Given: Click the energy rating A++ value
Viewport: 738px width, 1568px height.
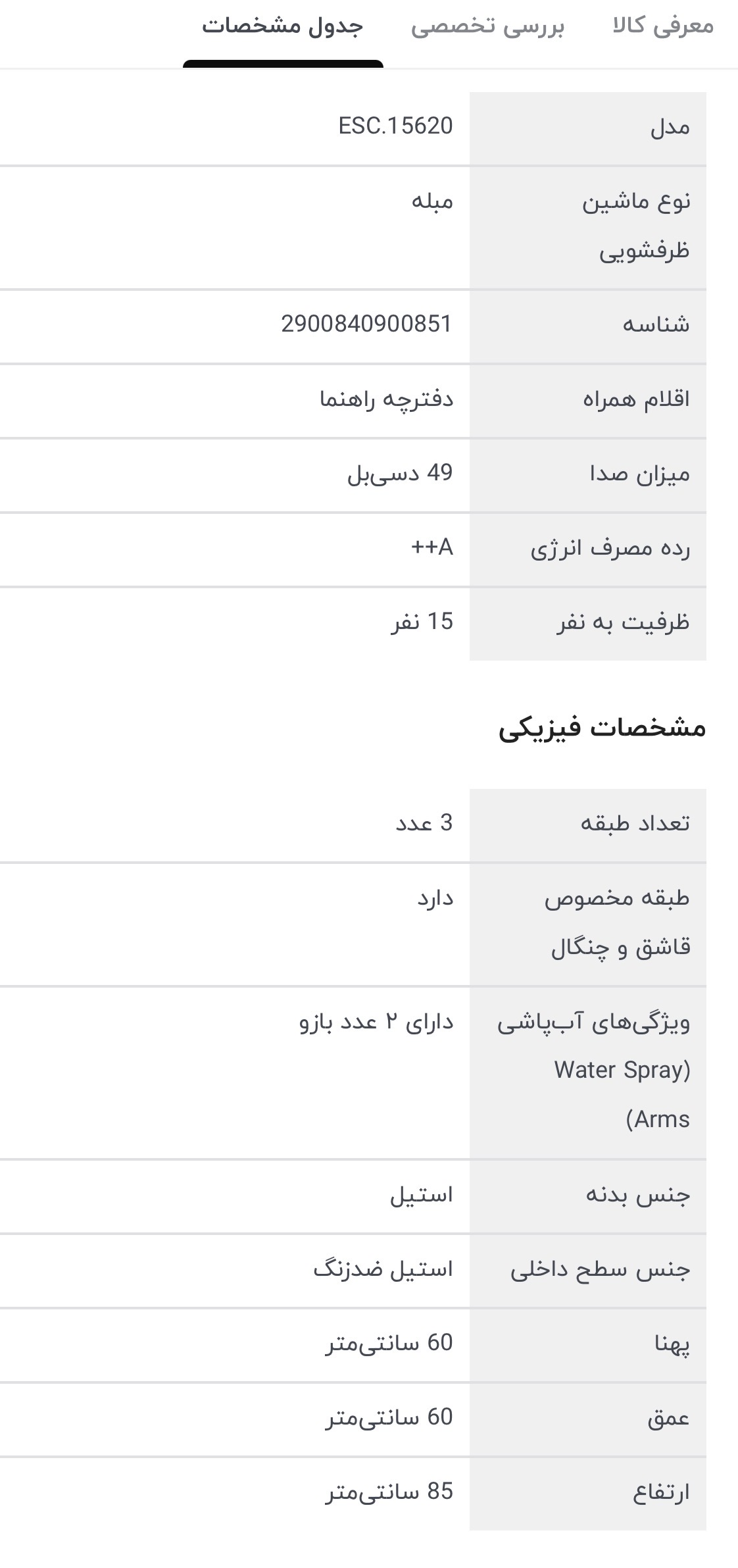Looking at the screenshot, I should tap(432, 547).
